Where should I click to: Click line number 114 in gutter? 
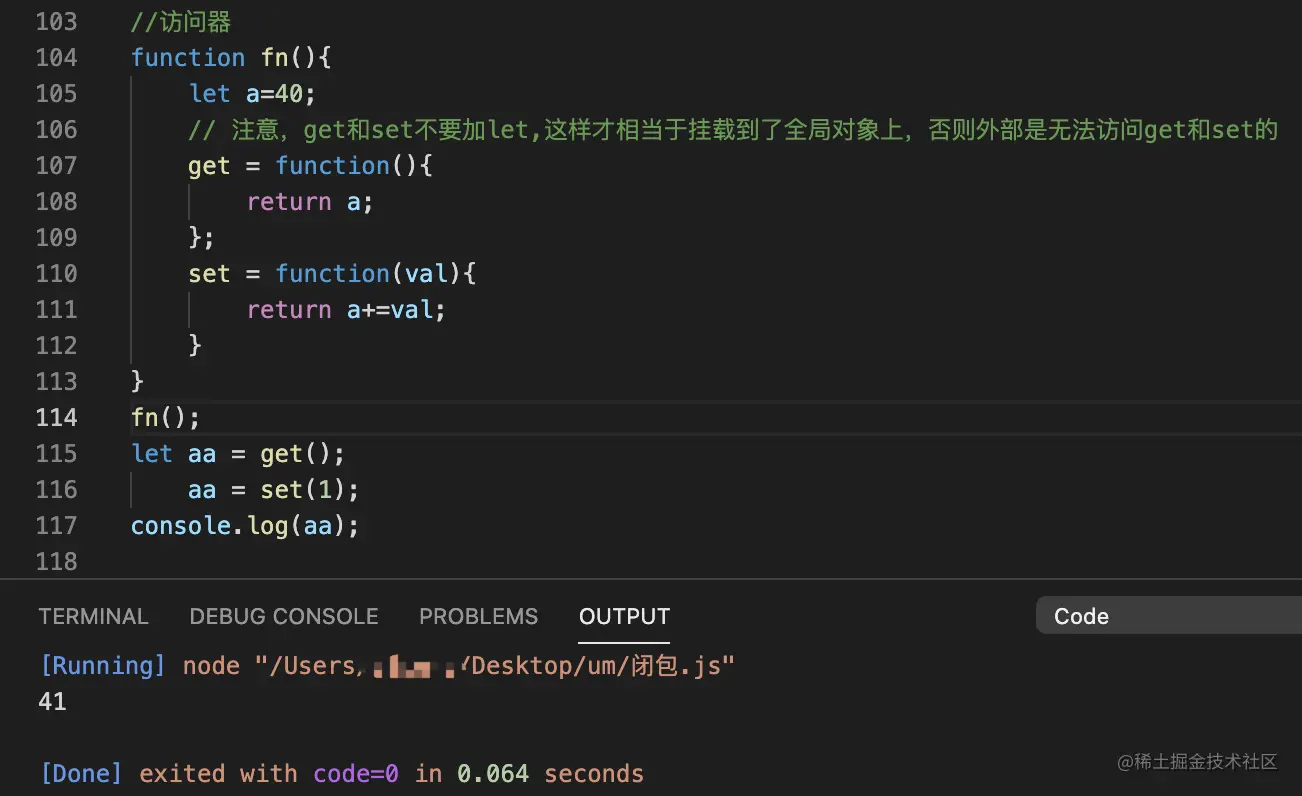pyautogui.click(x=56, y=417)
